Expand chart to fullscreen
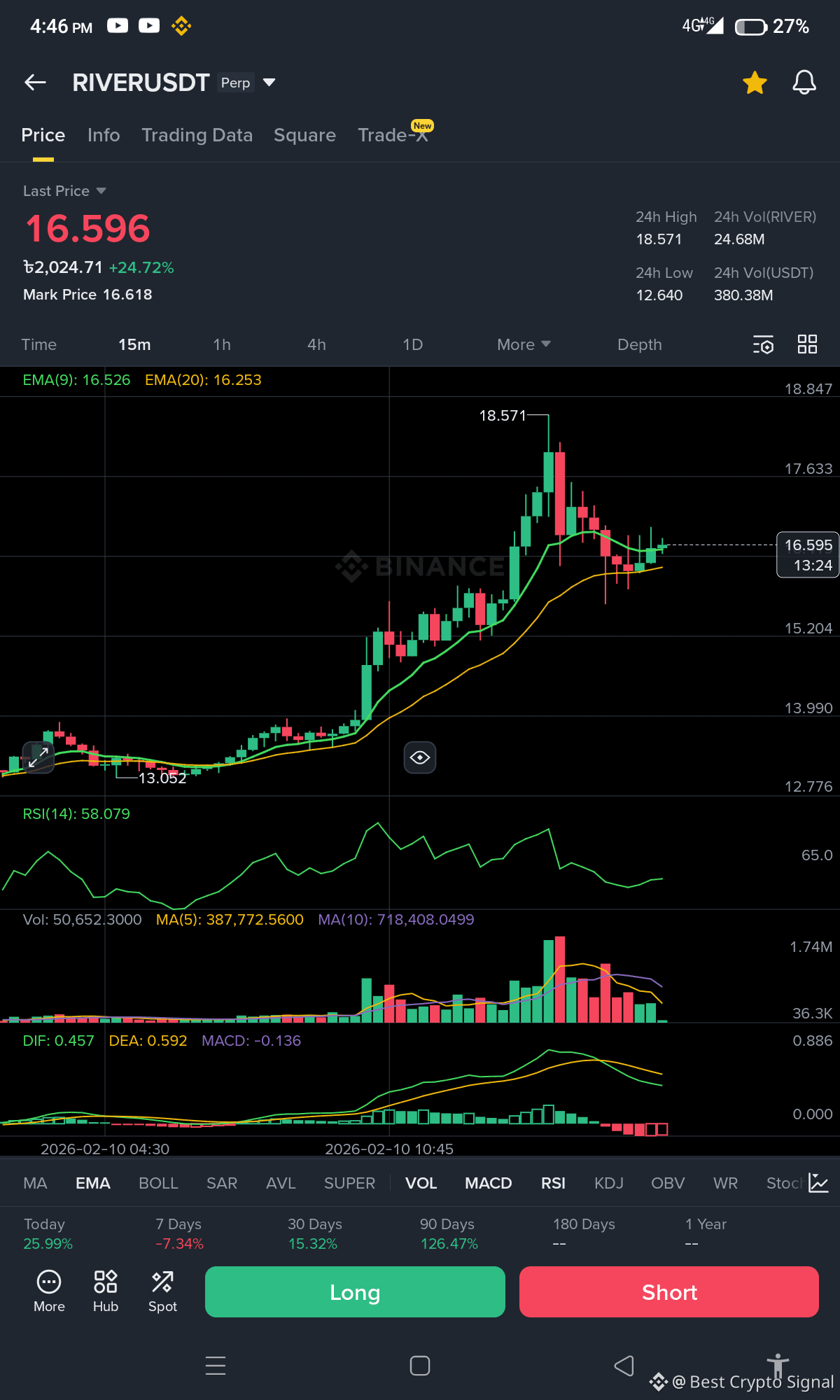 click(38, 757)
